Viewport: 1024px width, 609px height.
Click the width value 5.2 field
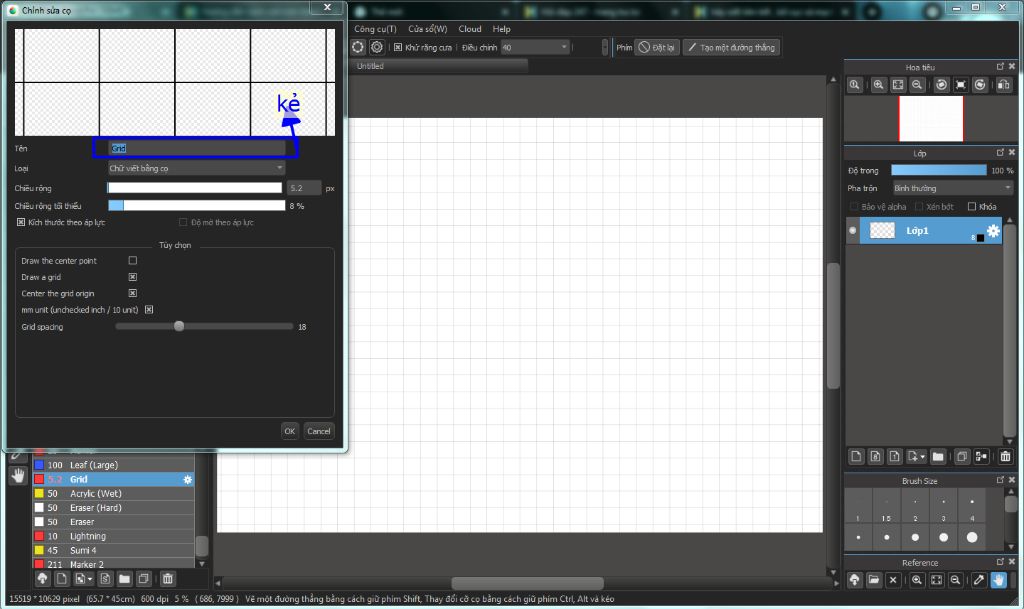click(x=304, y=188)
